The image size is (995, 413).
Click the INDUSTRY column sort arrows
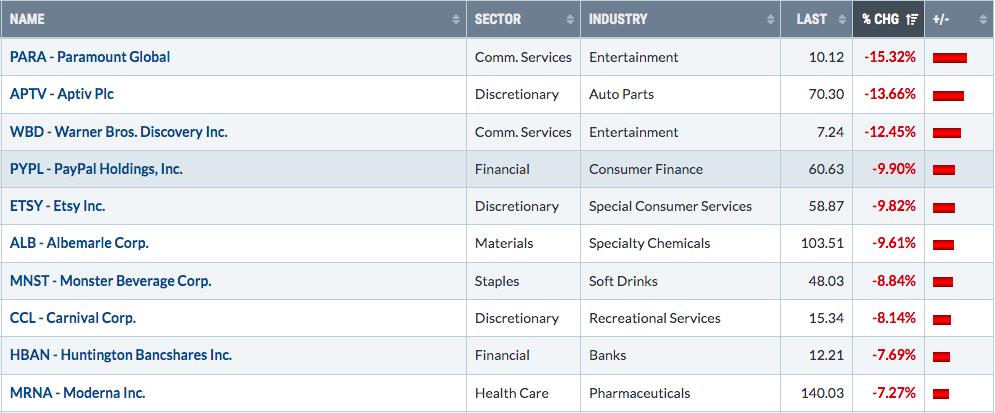pyautogui.click(x=770, y=20)
